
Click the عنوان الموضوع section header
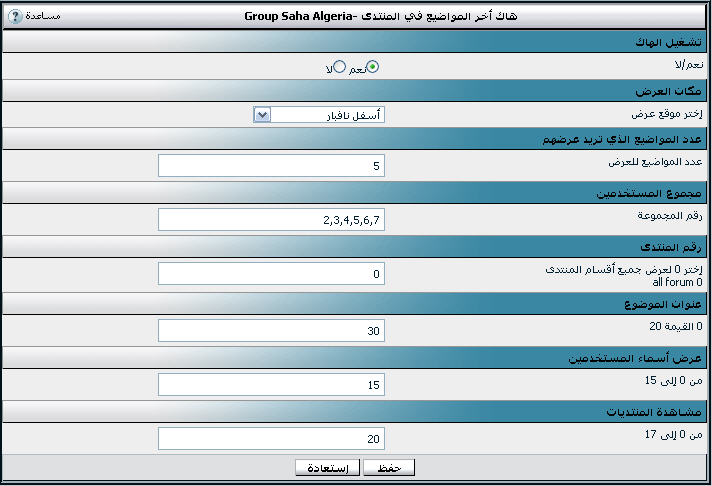(x=356, y=304)
